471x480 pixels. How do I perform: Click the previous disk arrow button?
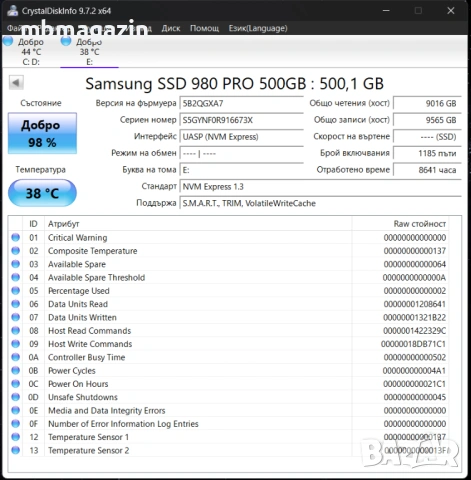pos(16,82)
